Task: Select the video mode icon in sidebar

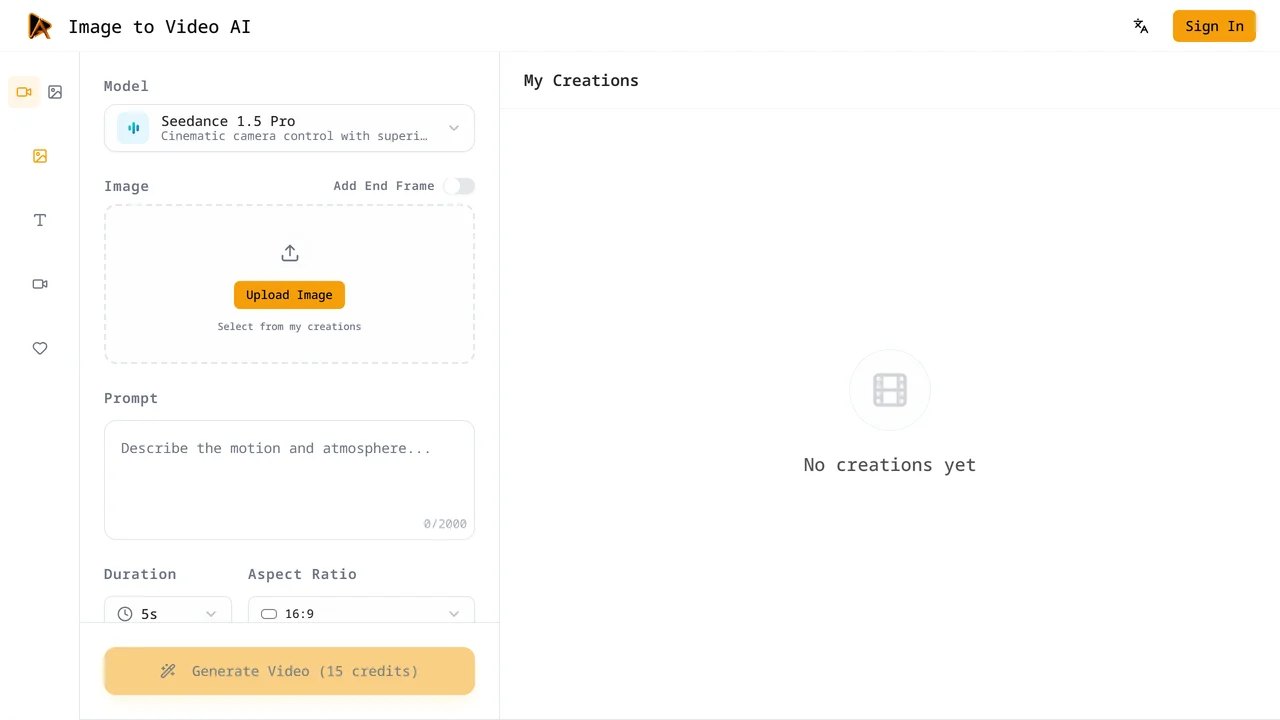Action: [x=24, y=92]
